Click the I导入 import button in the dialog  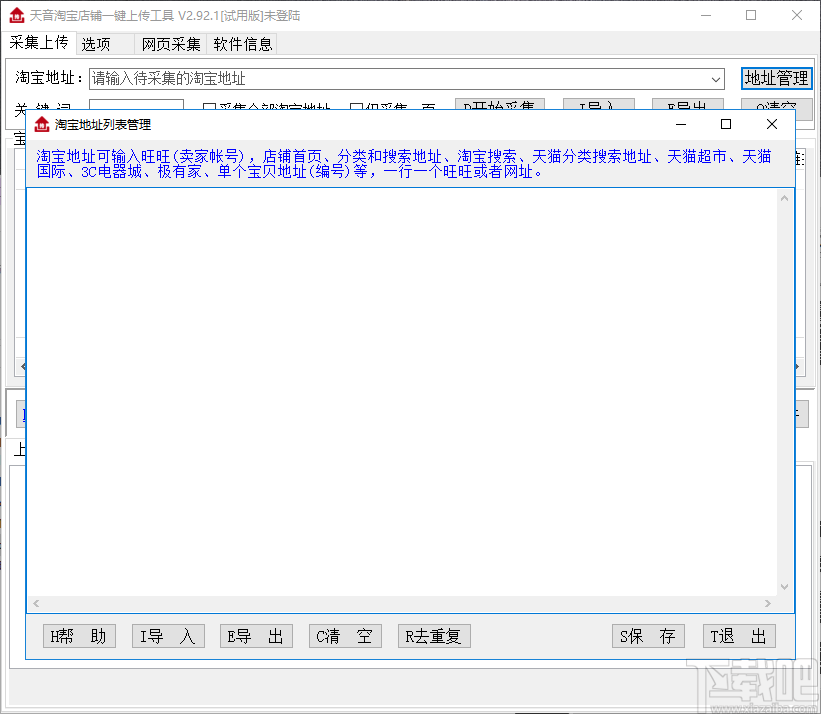click(x=167, y=636)
